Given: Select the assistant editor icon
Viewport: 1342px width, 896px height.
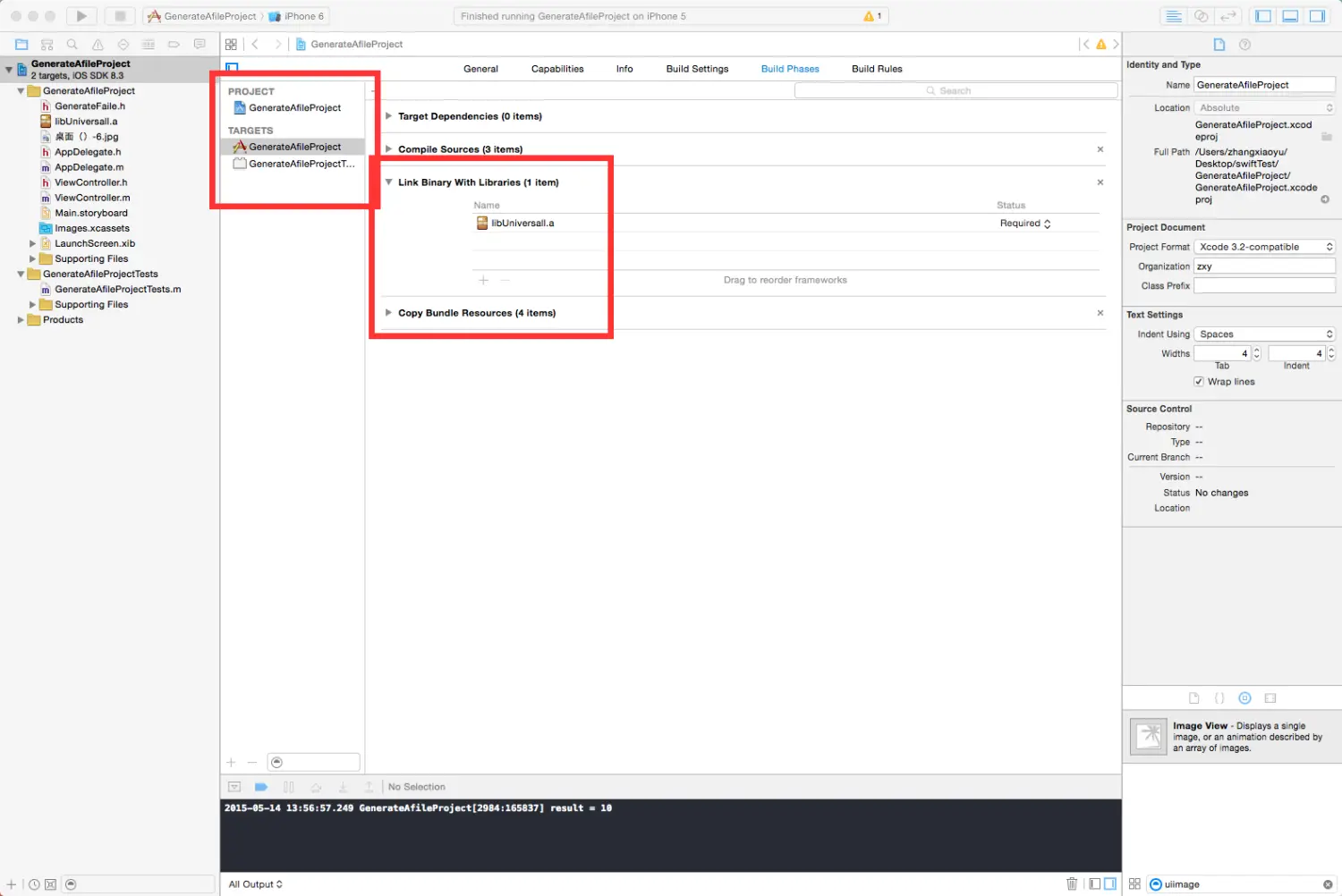Looking at the screenshot, I should (x=1202, y=16).
